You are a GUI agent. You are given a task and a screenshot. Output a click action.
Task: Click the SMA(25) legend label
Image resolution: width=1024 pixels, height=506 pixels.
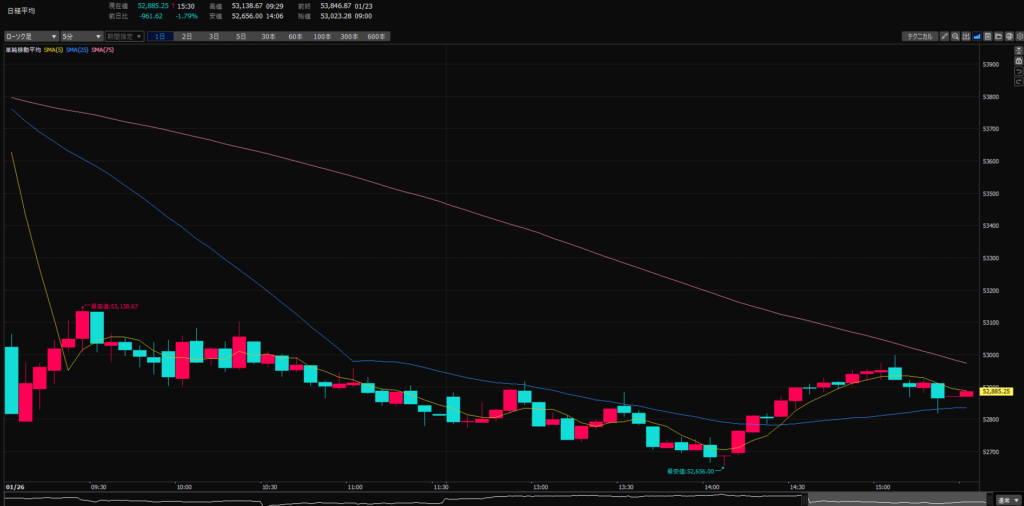77,50
